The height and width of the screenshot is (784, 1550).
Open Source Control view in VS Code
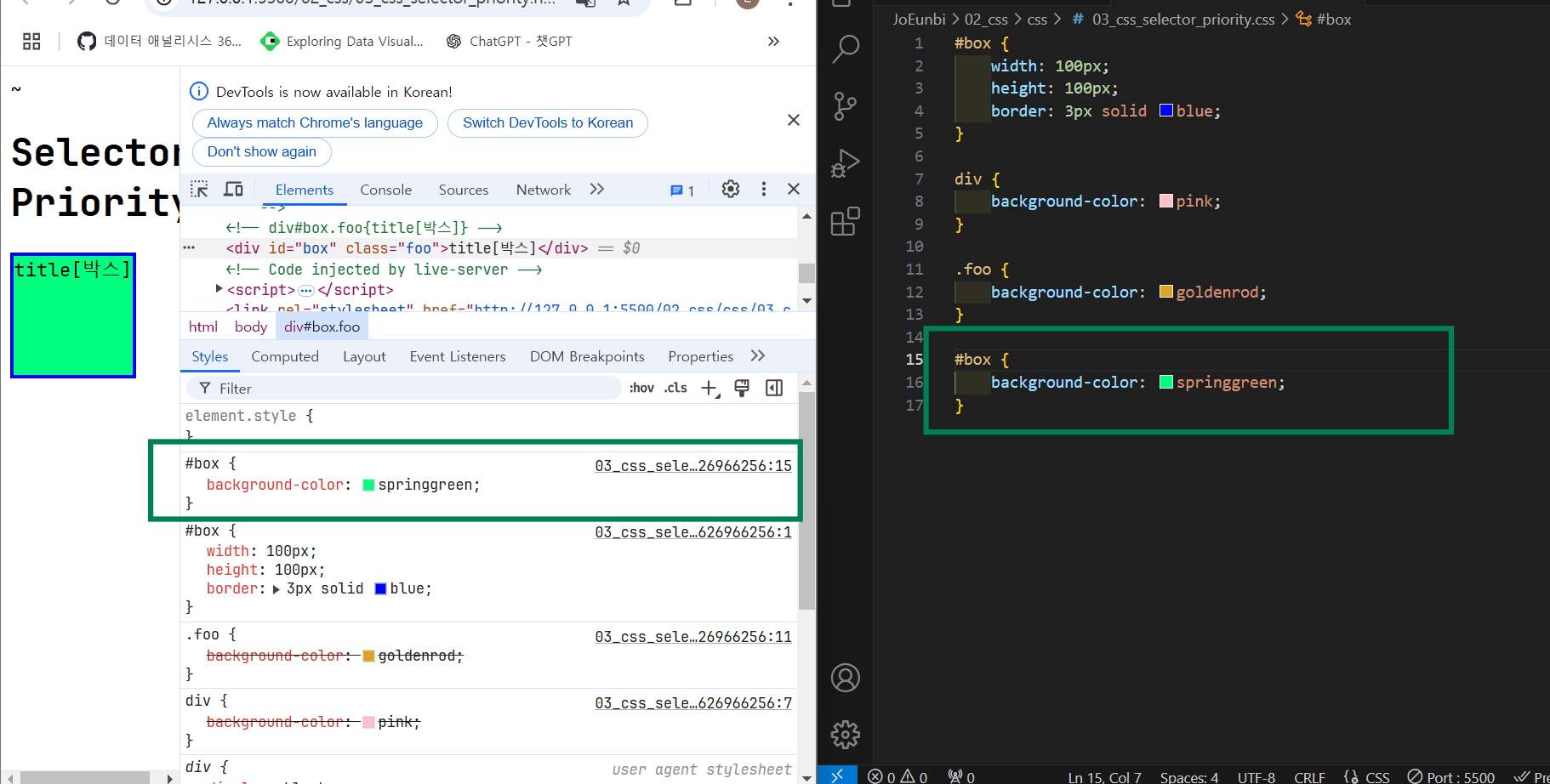pyautogui.click(x=845, y=106)
